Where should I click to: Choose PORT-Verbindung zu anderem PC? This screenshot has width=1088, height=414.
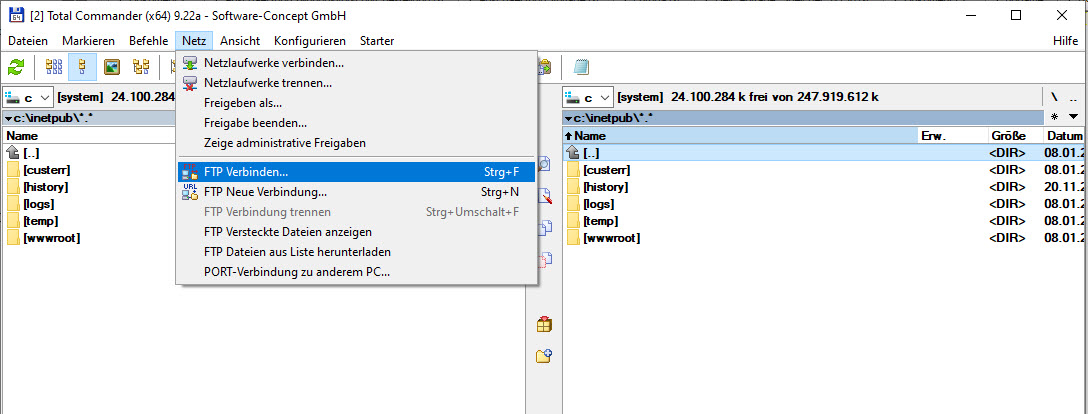pos(296,272)
